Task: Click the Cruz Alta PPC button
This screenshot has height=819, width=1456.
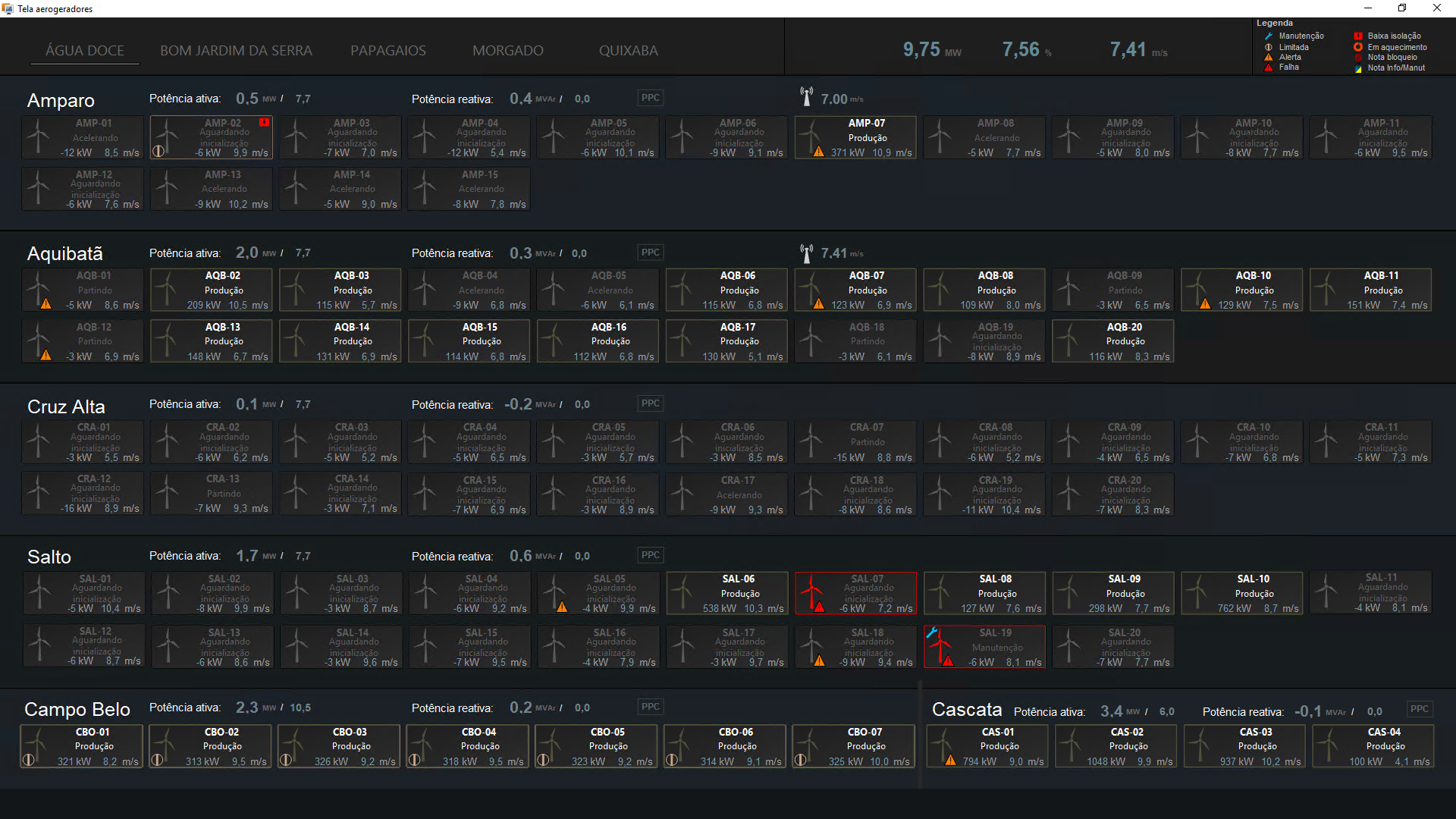Action: click(x=651, y=403)
